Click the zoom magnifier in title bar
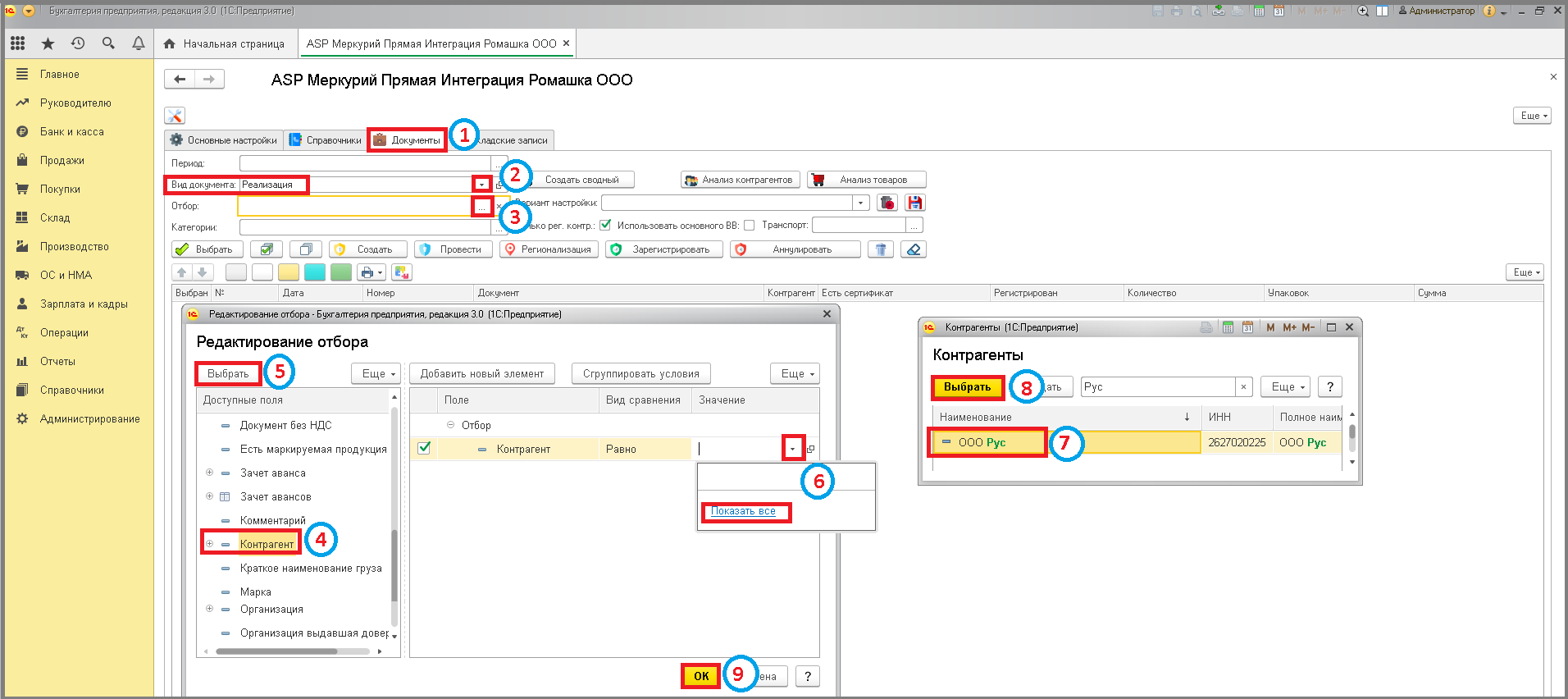 click(1363, 11)
